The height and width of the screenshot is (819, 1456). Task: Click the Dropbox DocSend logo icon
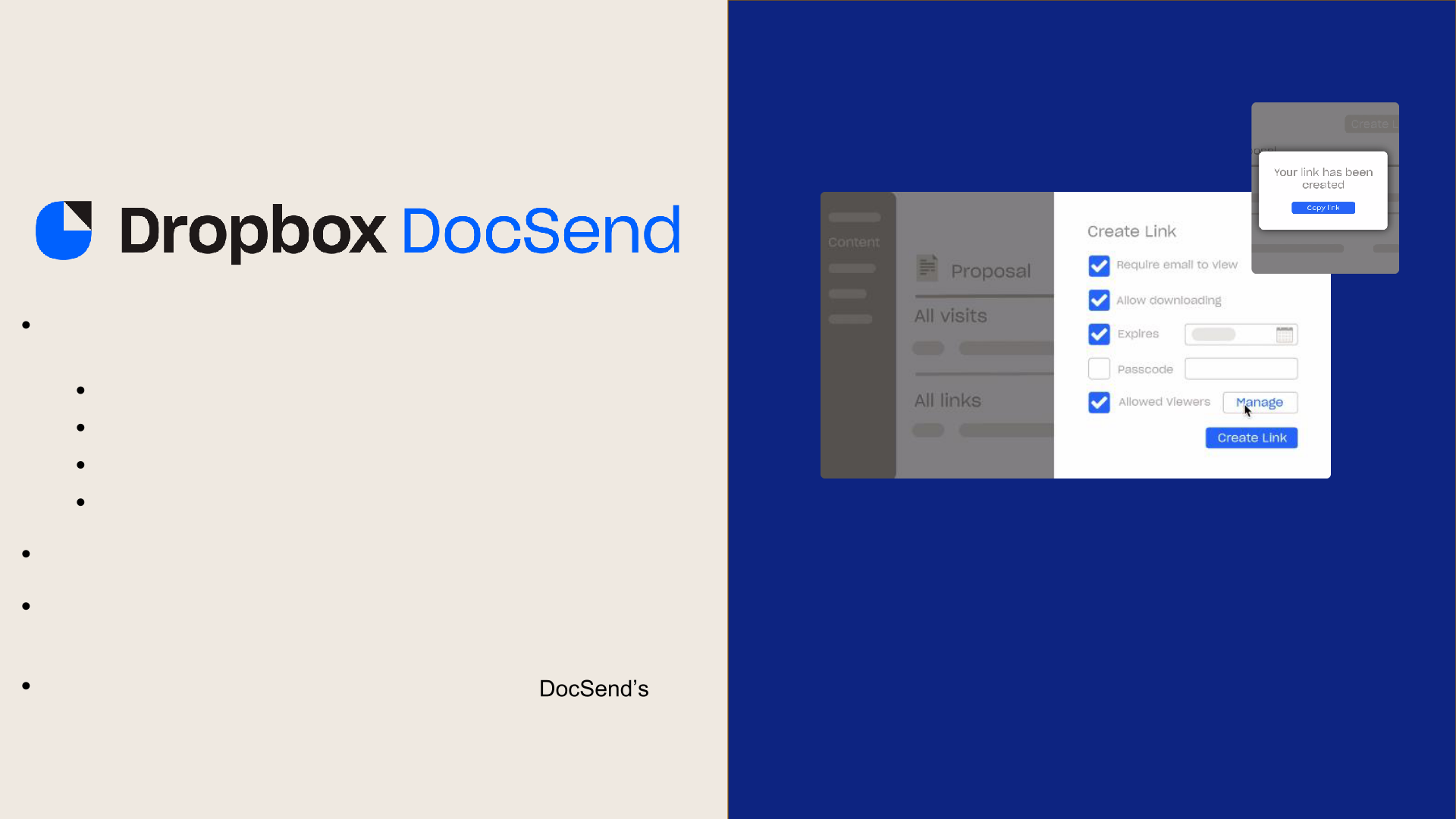[64, 231]
